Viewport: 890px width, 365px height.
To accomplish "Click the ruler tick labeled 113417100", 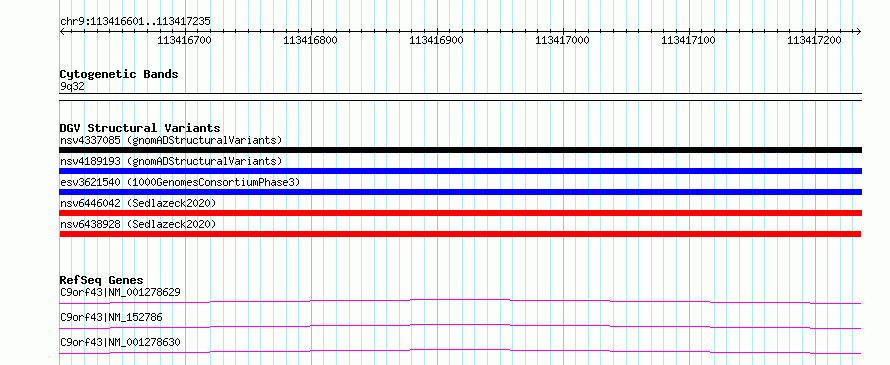I will point(689,40).
